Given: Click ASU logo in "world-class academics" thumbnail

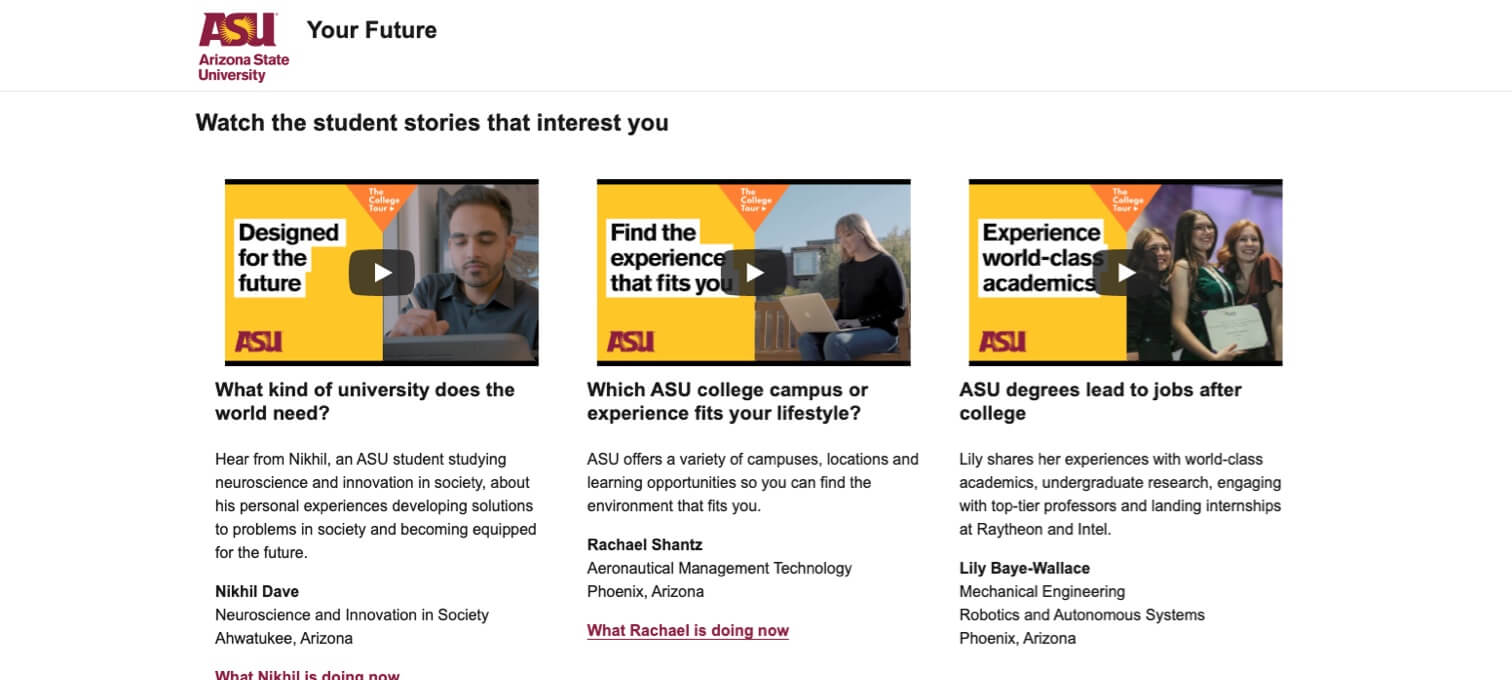Looking at the screenshot, I should coord(1003,342).
